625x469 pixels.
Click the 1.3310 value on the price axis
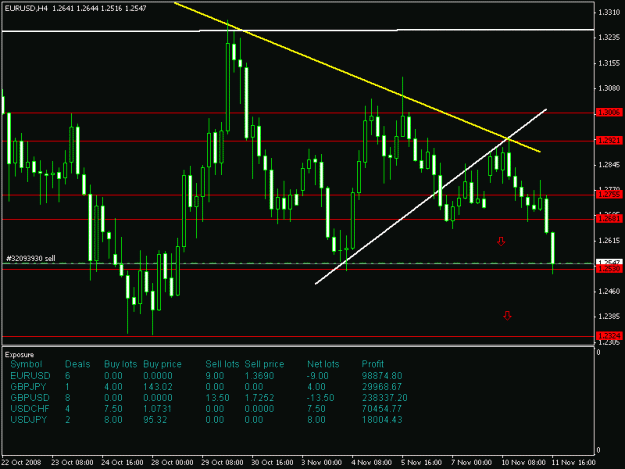[x=609, y=12]
